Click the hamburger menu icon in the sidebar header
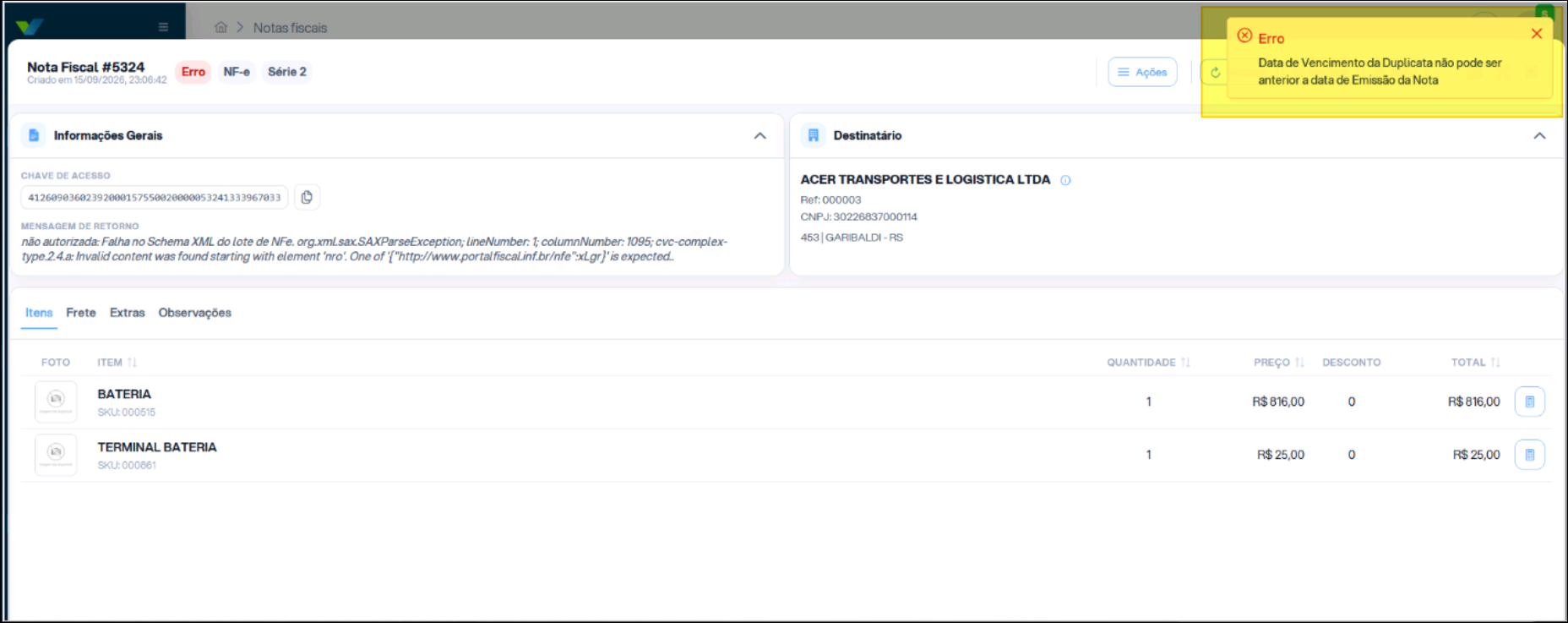 [x=163, y=27]
